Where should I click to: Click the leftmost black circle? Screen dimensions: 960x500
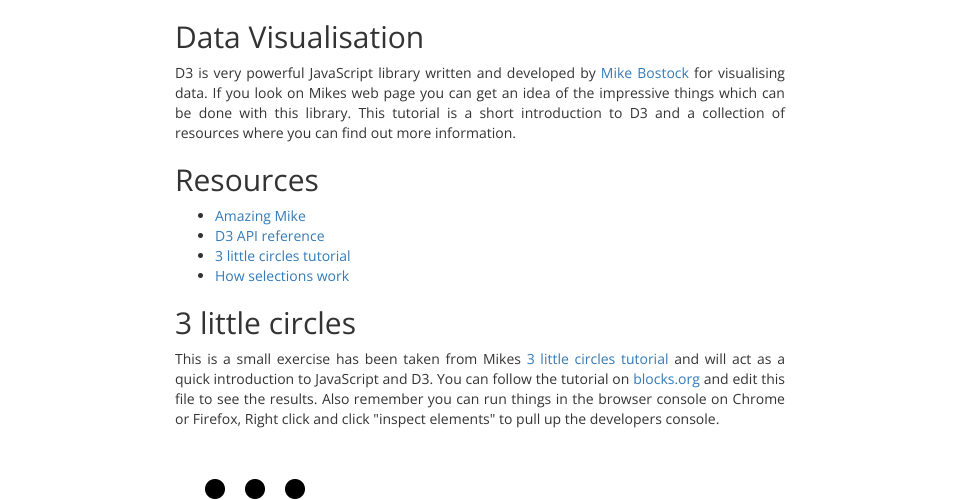[215, 489]
